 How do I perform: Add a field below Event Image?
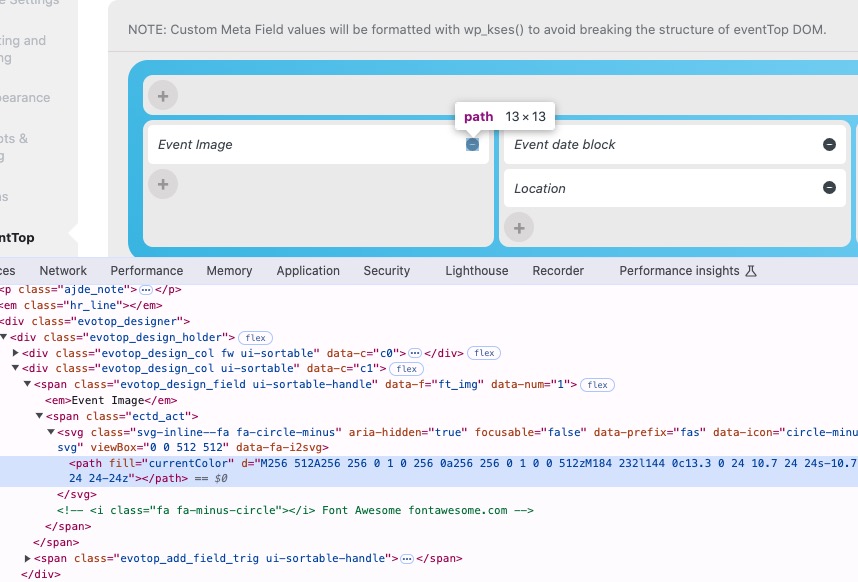tap(163, 184)
